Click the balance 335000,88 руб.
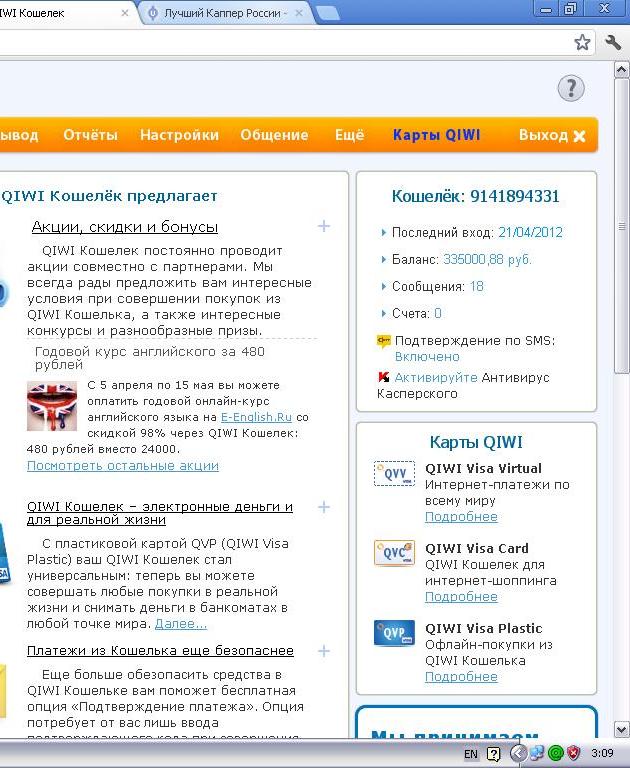Screen dimensions: 630x768 coord(487,259)
